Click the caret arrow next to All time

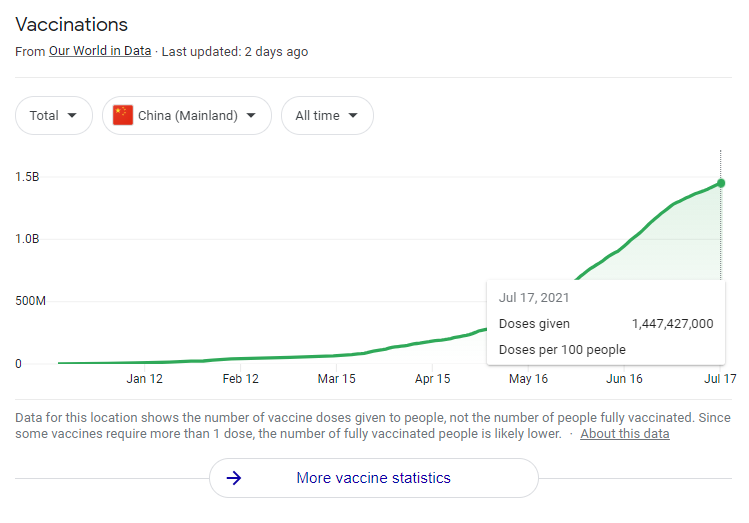click(353, 116)
